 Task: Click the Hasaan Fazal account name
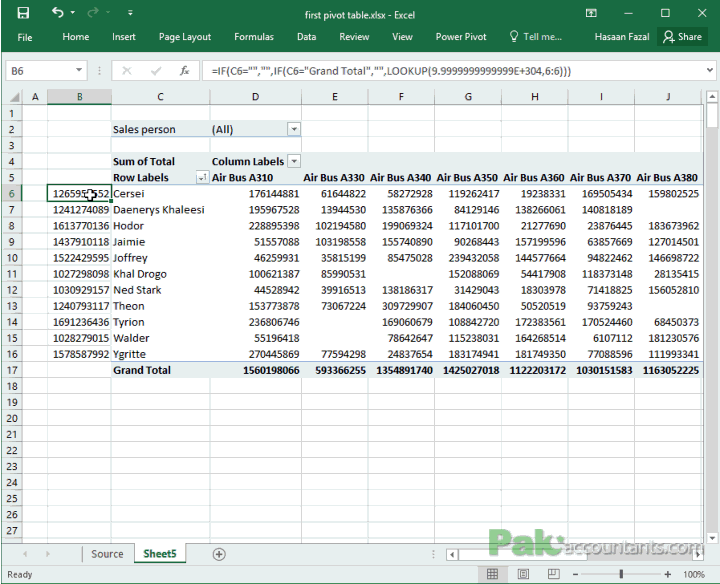622,37
